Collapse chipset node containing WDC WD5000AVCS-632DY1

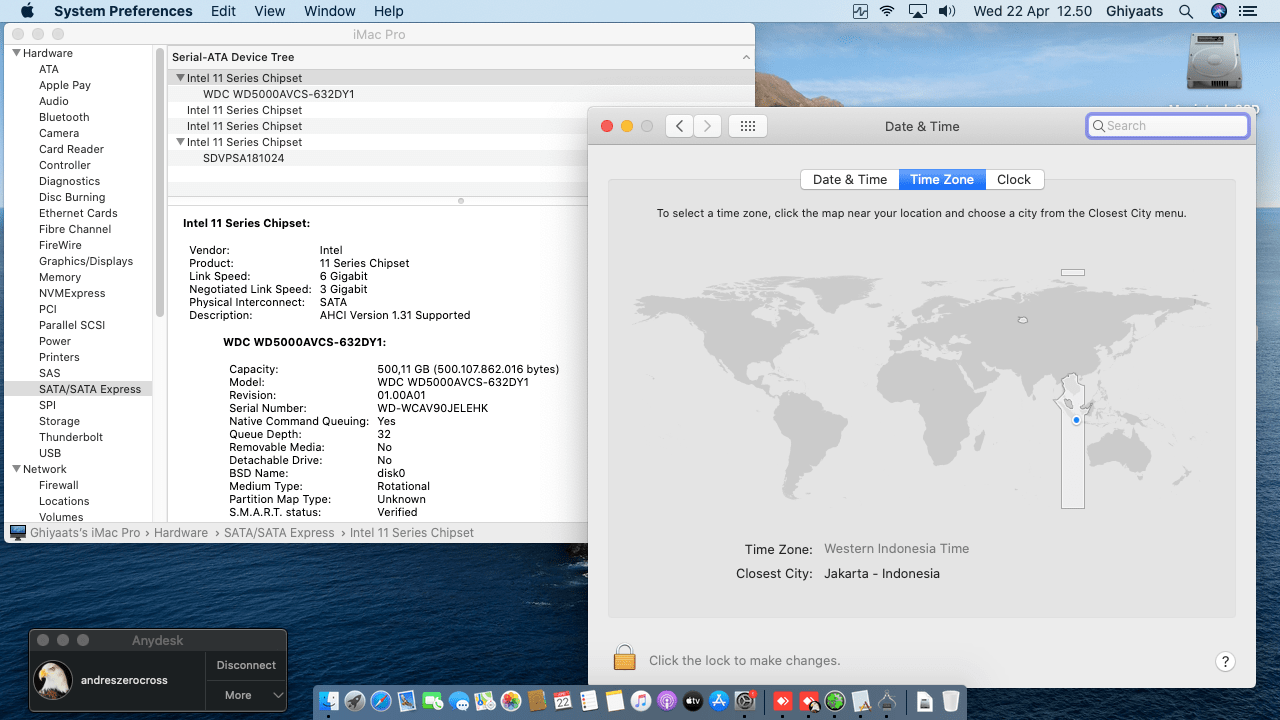(180, 78)
